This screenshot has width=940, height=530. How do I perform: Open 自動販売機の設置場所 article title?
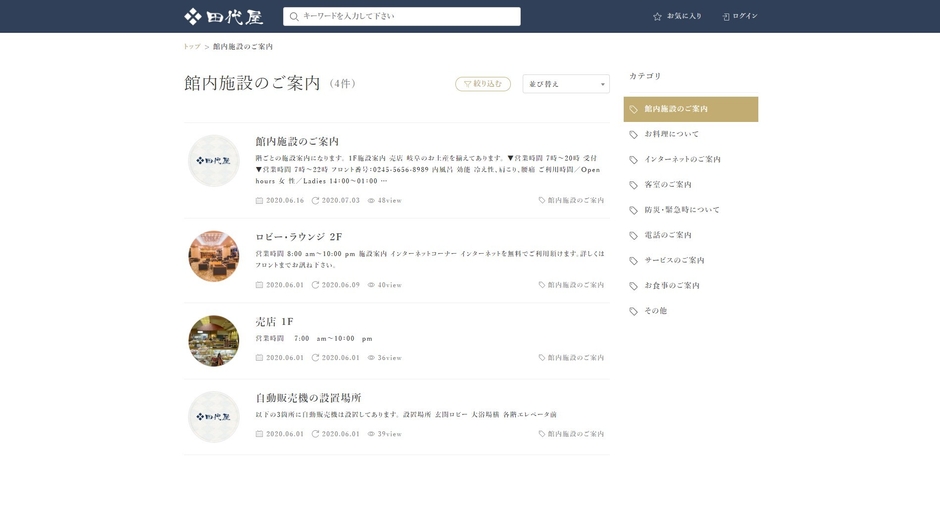pyautogui.click(x=308, y=398)
